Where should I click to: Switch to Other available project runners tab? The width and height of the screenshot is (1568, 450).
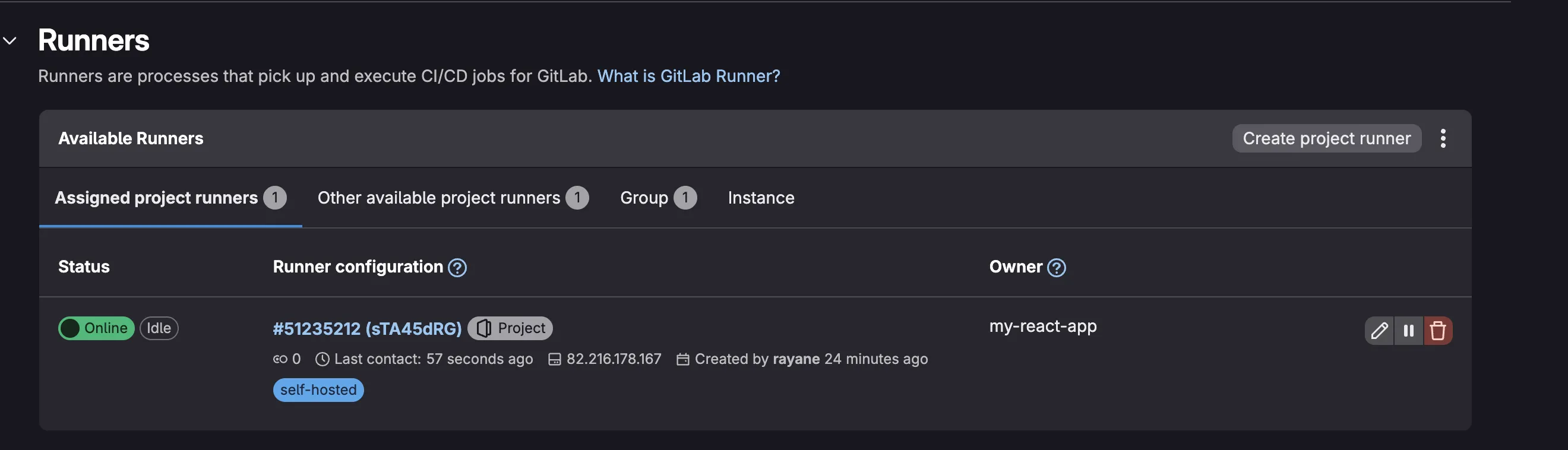[453, 198]
